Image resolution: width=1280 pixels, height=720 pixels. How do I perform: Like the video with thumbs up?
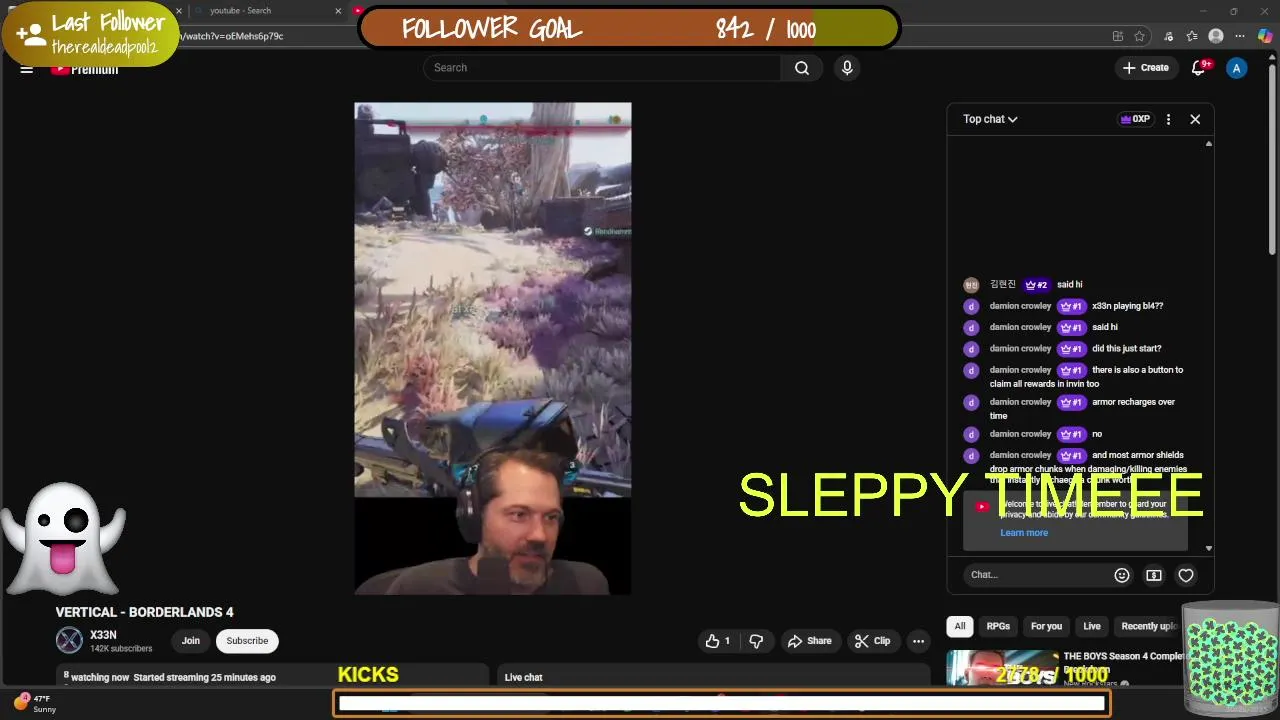(x=719, y=641)
